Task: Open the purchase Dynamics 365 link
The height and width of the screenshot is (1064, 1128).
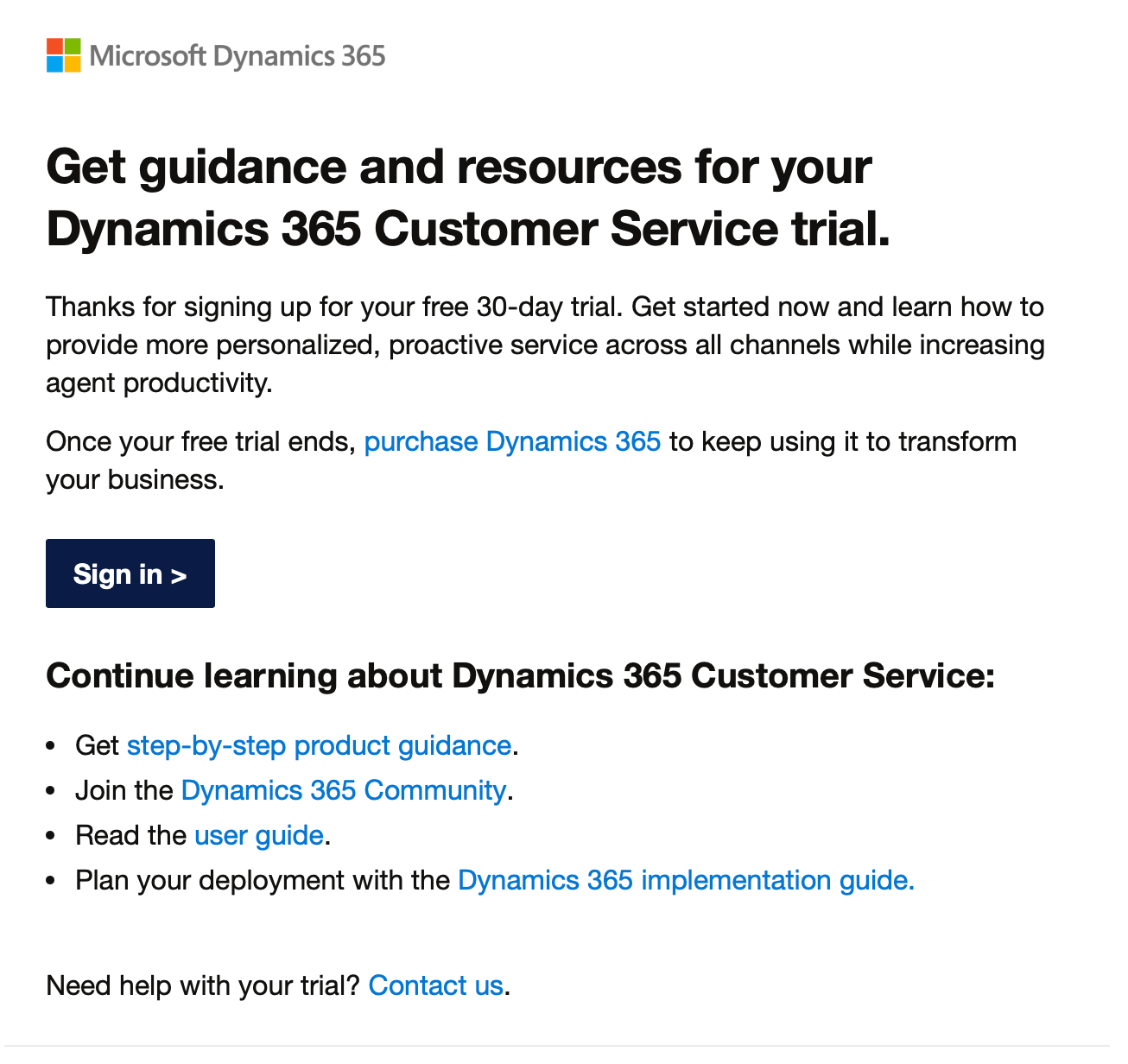Action: [512, 442]
